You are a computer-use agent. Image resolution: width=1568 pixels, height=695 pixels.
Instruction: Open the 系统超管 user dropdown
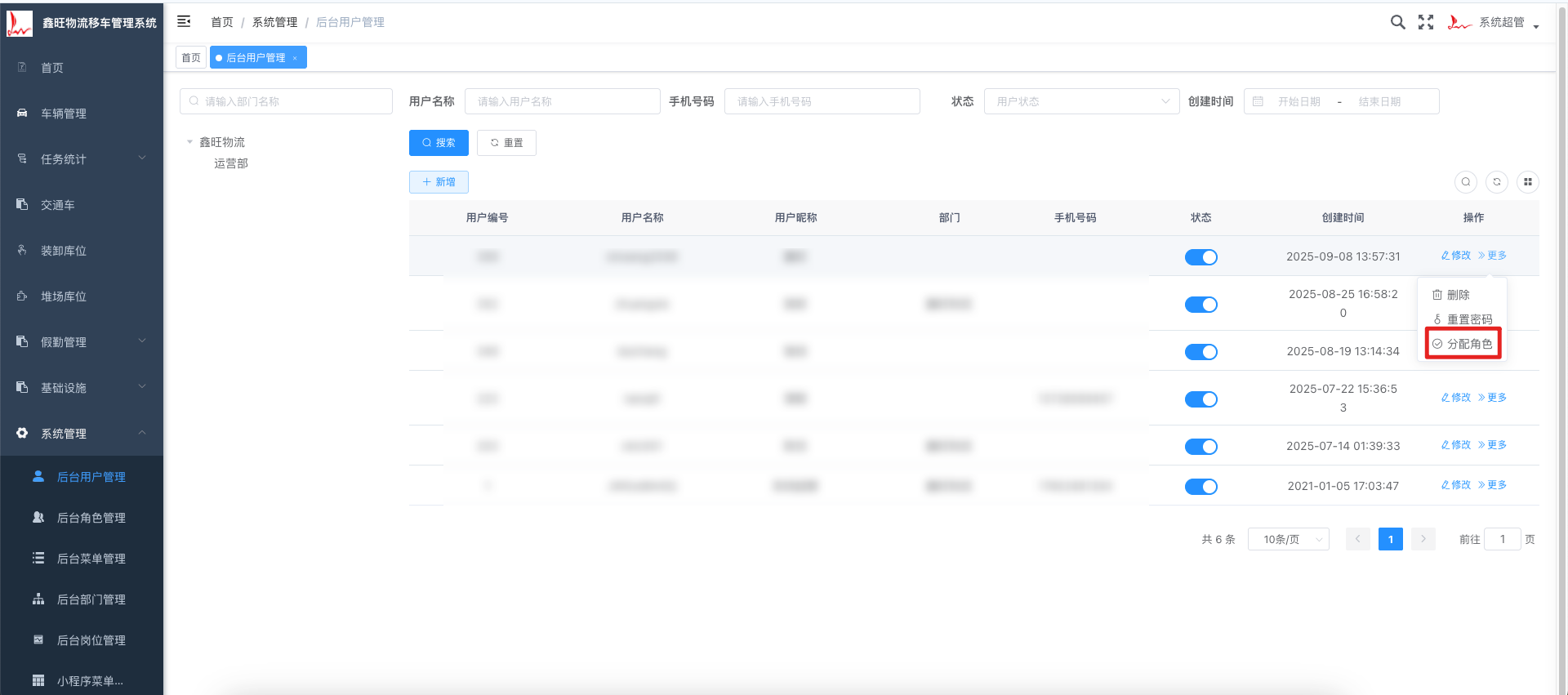[x=1494, y=22]
